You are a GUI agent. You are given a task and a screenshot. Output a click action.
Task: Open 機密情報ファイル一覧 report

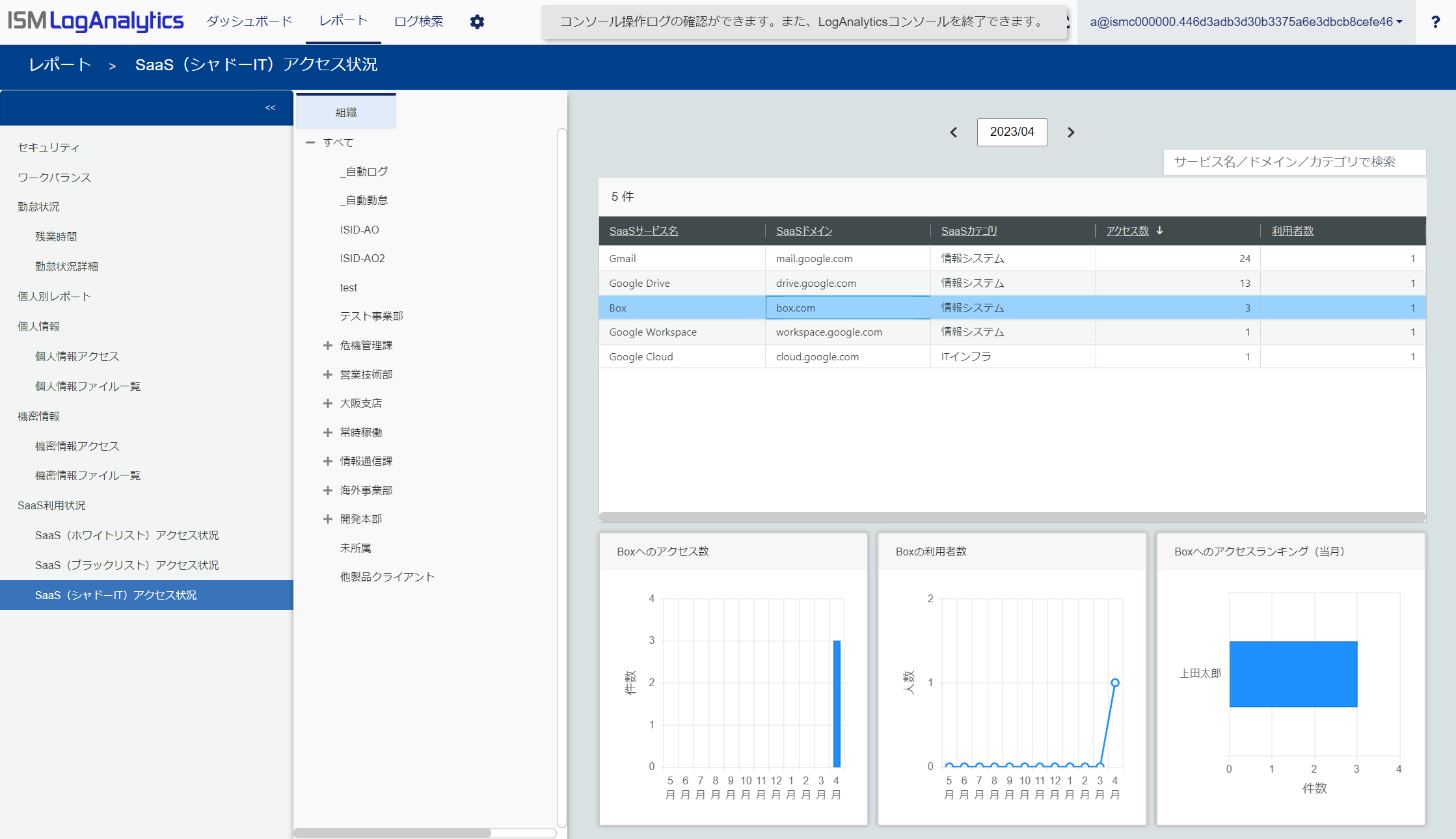88,475
